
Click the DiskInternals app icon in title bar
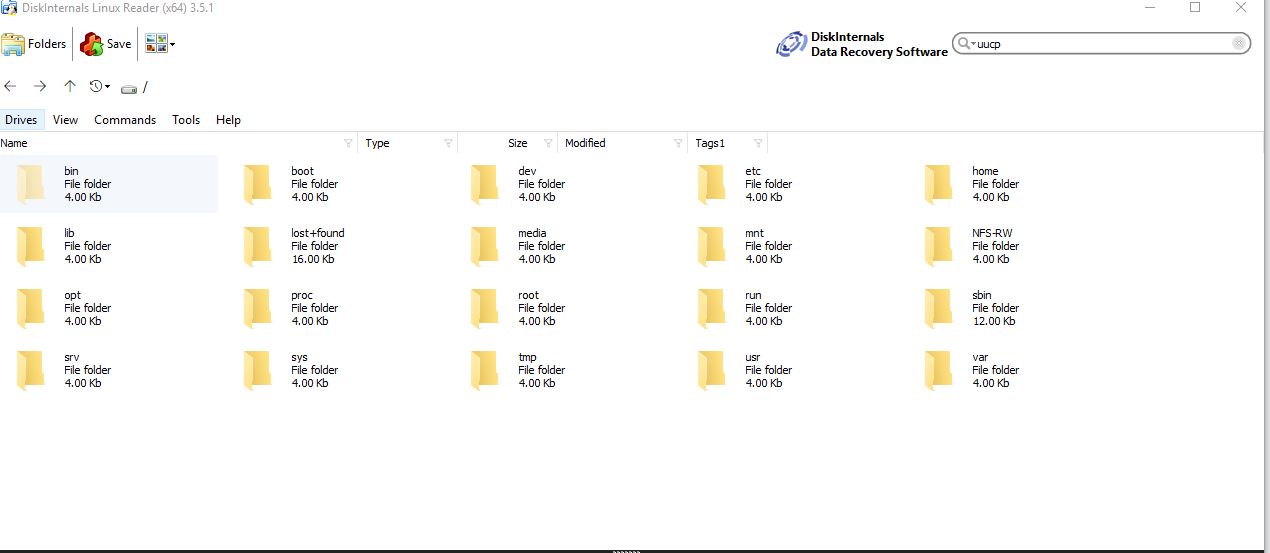9,7
